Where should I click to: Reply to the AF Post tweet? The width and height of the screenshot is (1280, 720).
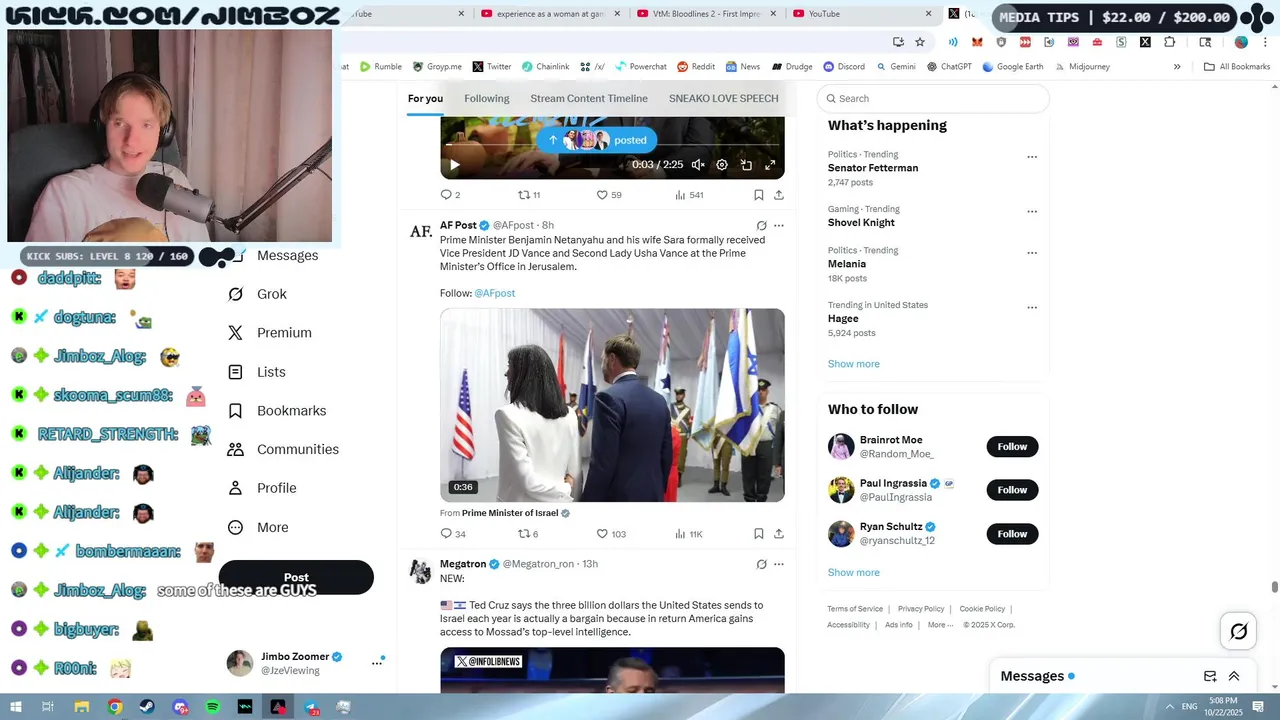[x=447, y=534]
